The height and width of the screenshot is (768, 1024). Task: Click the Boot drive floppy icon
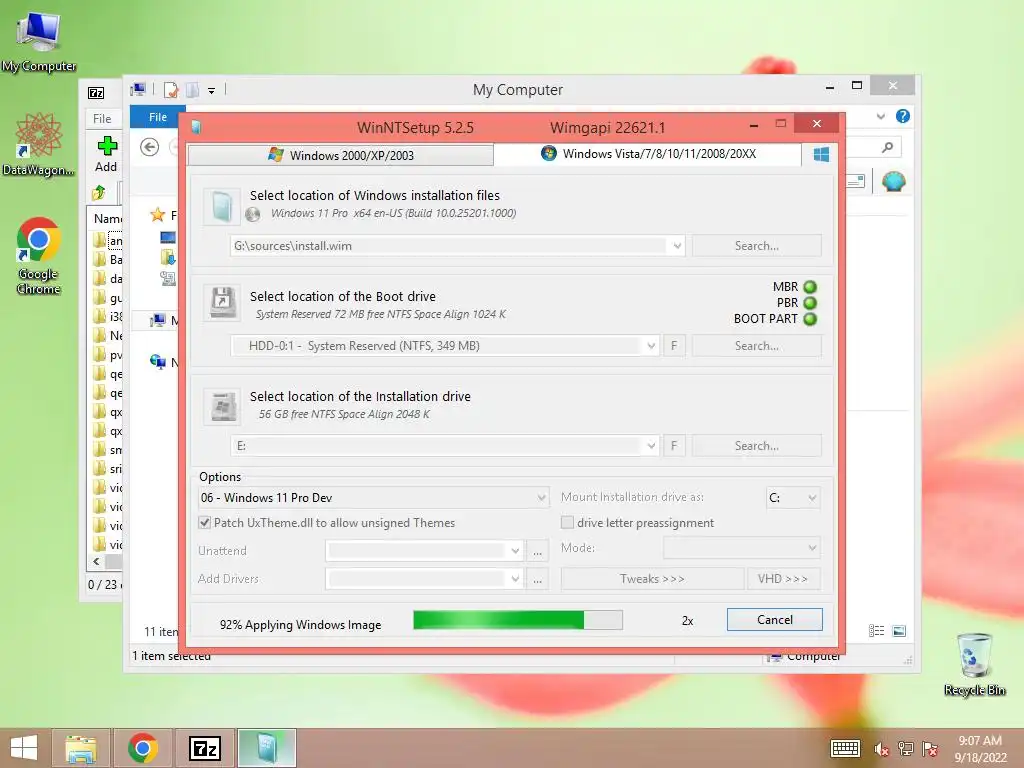click(221, 302)
